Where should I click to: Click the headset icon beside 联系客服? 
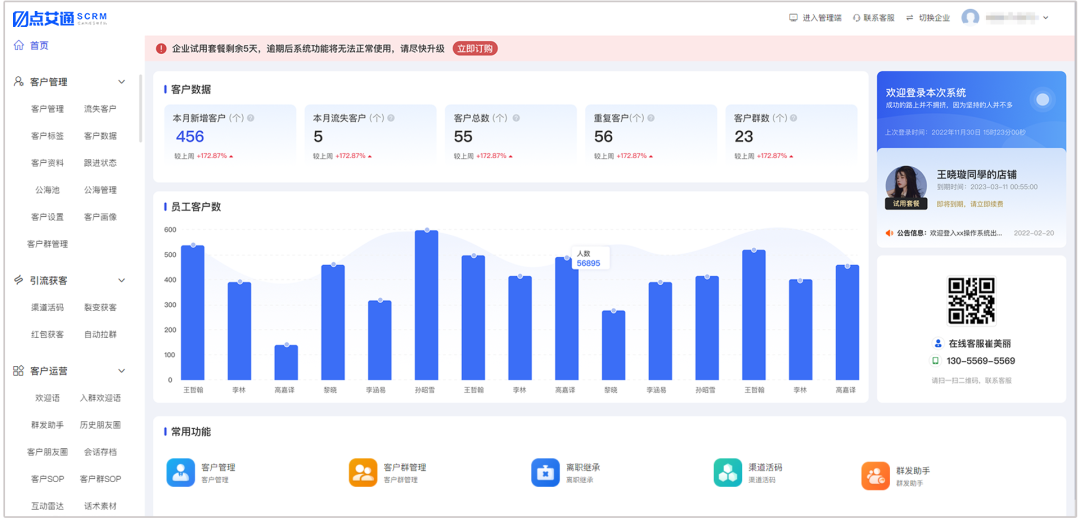(856, 18)
